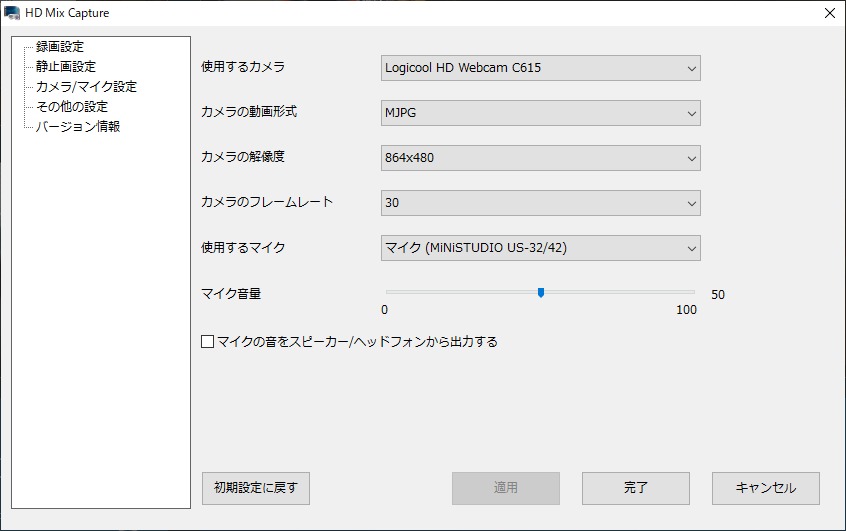Select 録画設定 in the settings tree
This screenshot has width=846, height=531.
[60, 47]
